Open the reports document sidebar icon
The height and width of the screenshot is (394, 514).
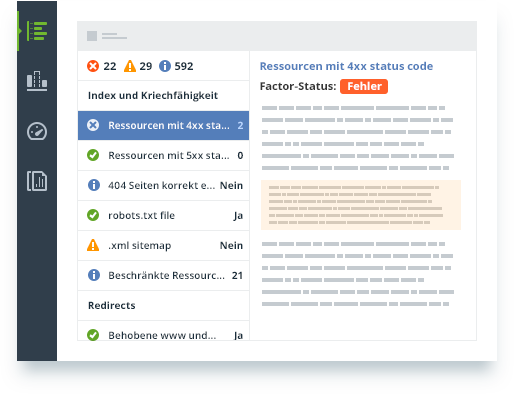point(37,181)
